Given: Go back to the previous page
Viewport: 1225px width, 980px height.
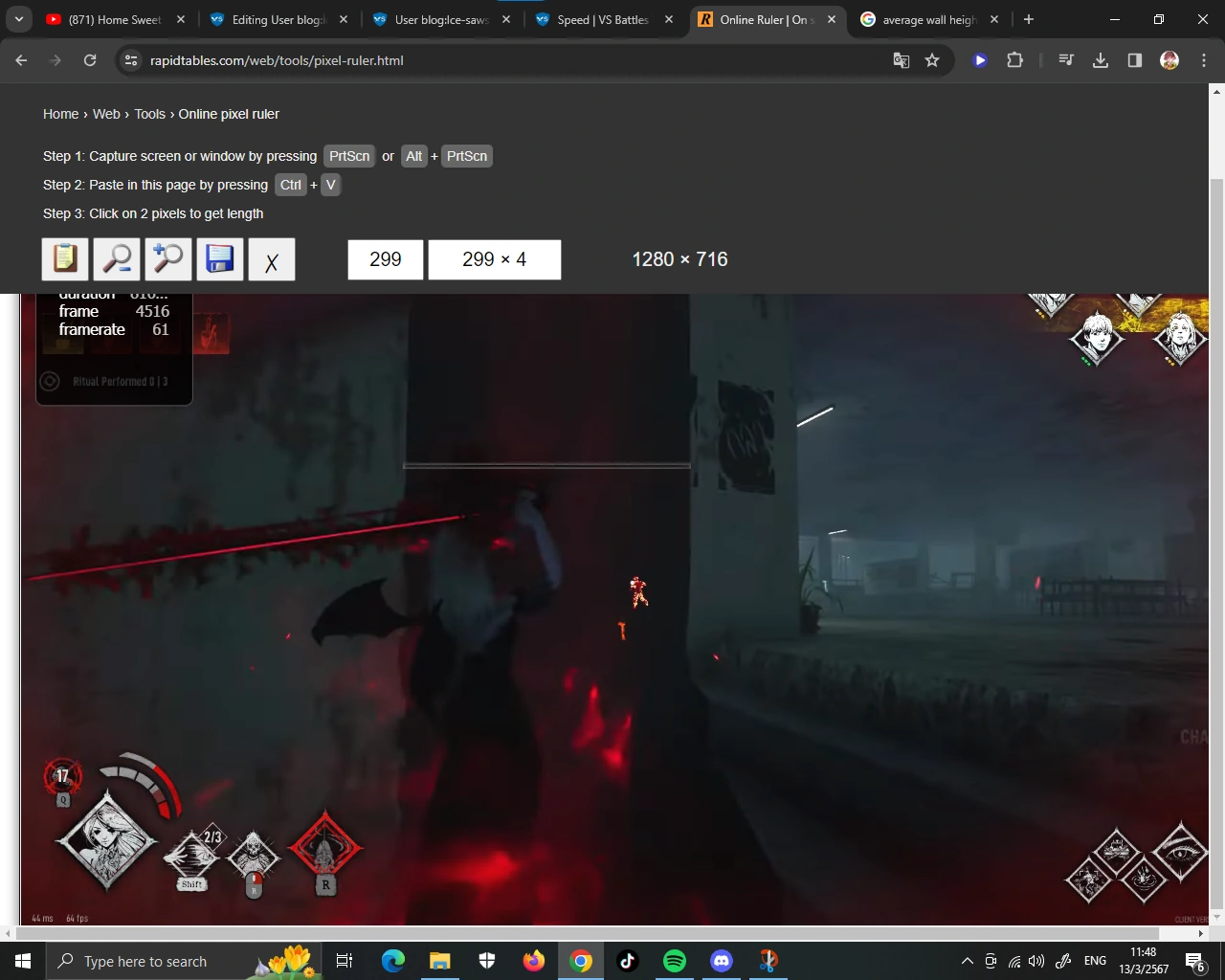Looking at the screenshot, I should 21,60.
